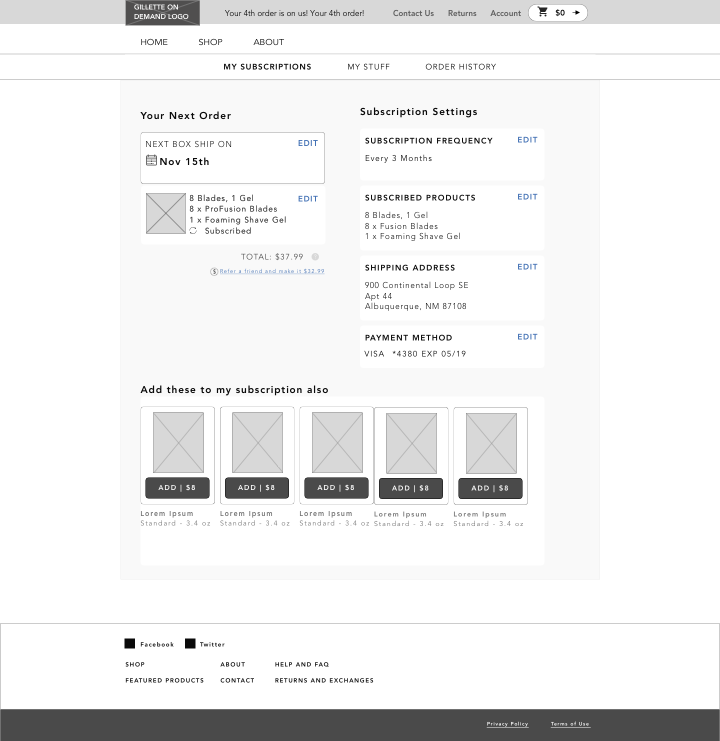Image resolution: width=720 pixels, height=741 pixels.
Task: Click the '8 x Fusion Blades' line
Action: click(401, 226)
